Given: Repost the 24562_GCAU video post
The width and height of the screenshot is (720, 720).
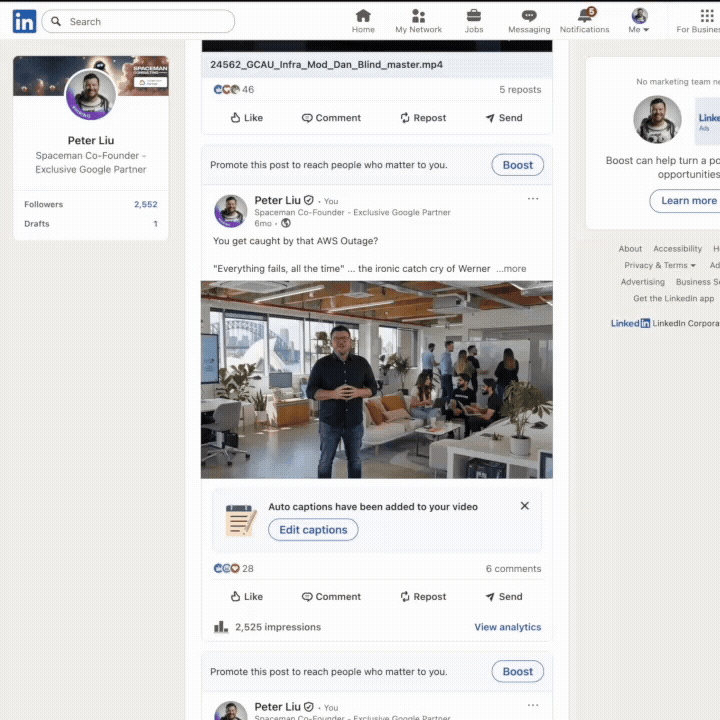Looking at the screenshot, I should pyautogui.click(x=423, y=118).
